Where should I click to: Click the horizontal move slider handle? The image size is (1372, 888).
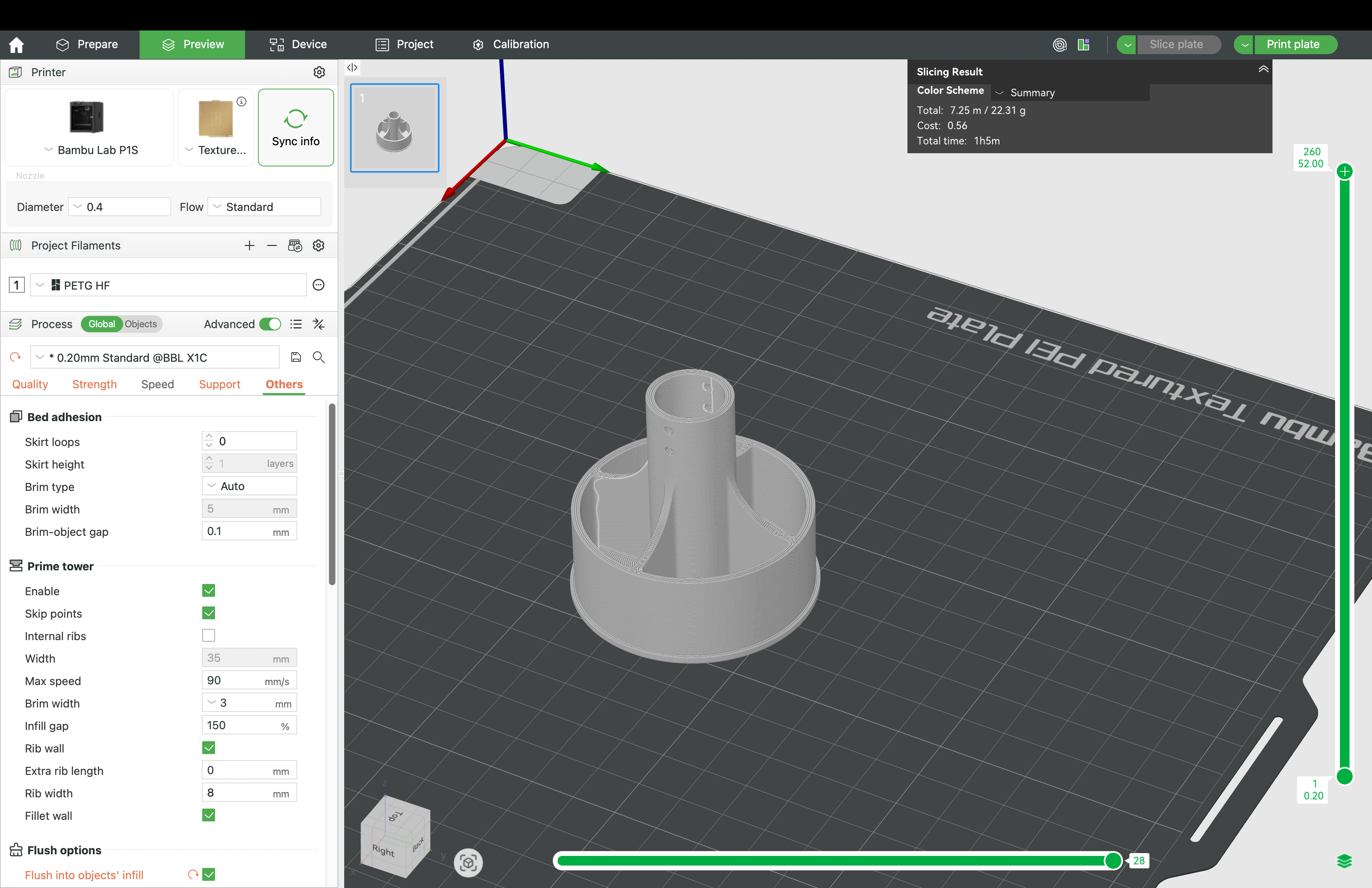pyautogui.click(x=1112, y=860)
